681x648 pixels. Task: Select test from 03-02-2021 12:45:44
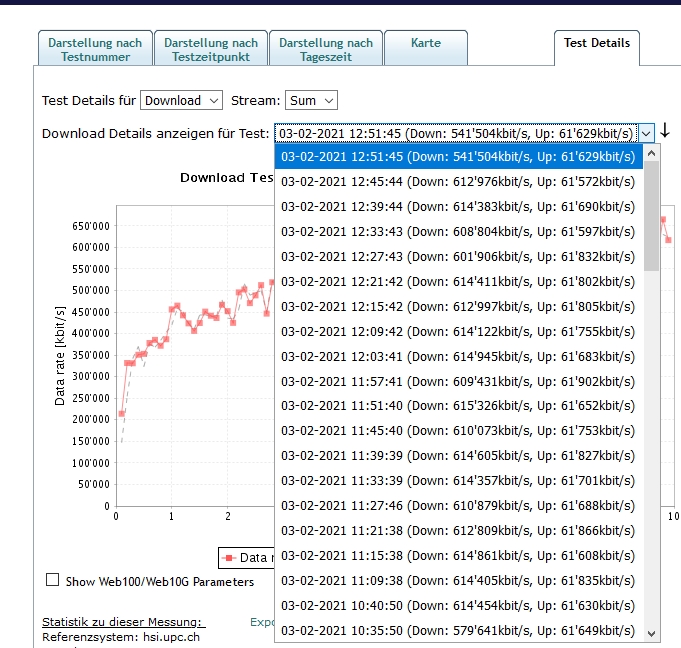click(x=457, y=181)
